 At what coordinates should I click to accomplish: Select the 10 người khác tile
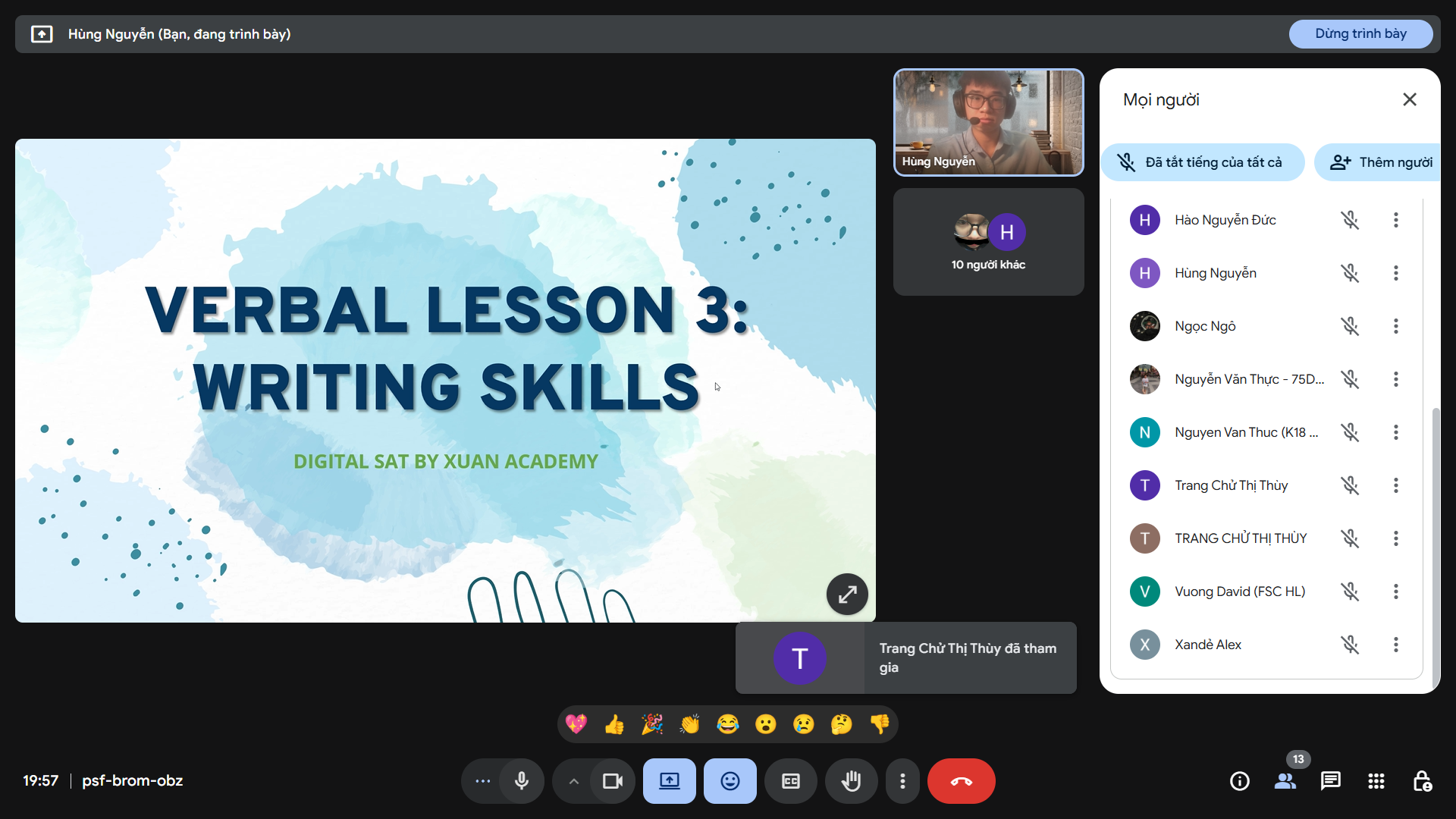coord(988,243)
